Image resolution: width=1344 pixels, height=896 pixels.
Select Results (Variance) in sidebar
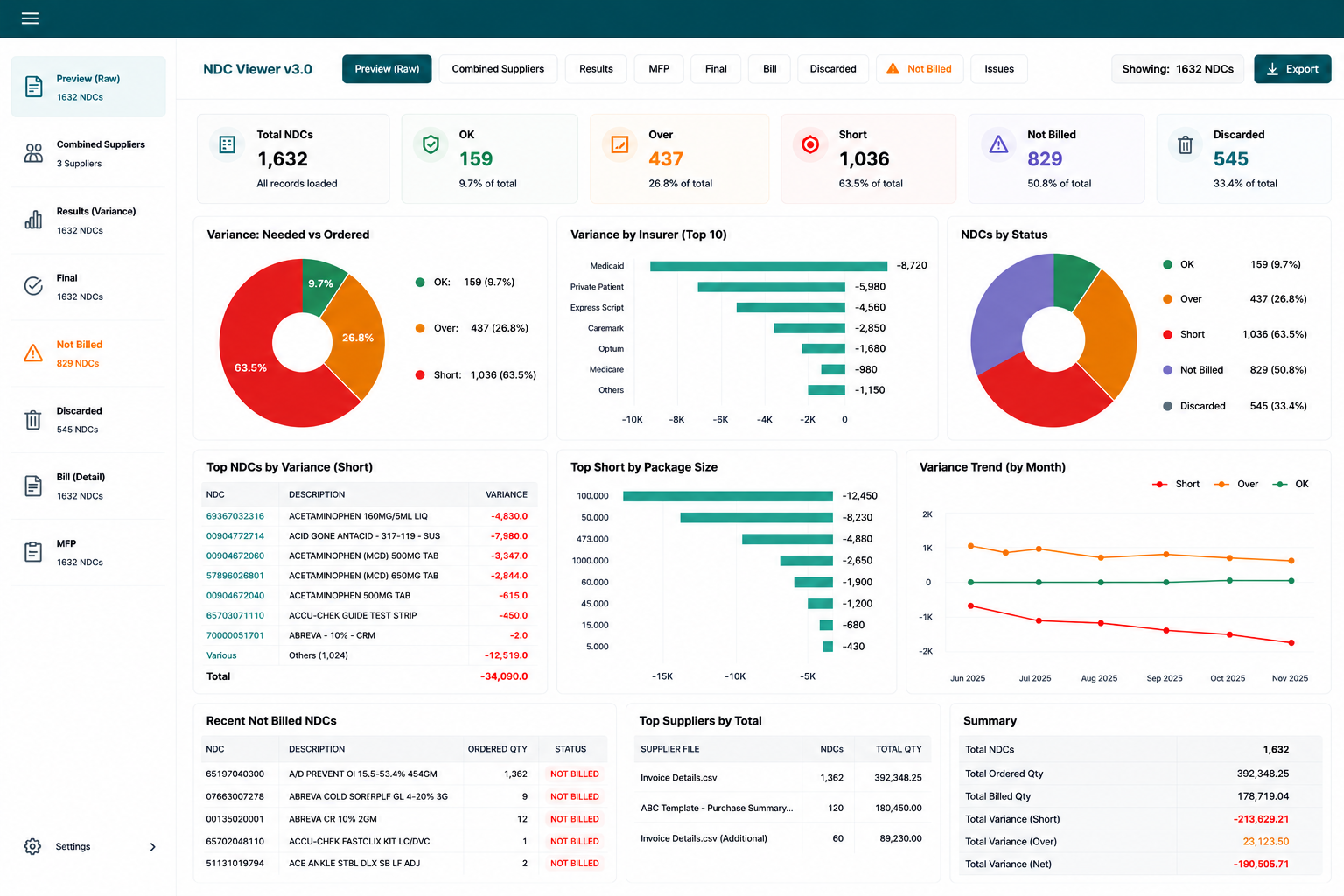(x=88, y=220)
